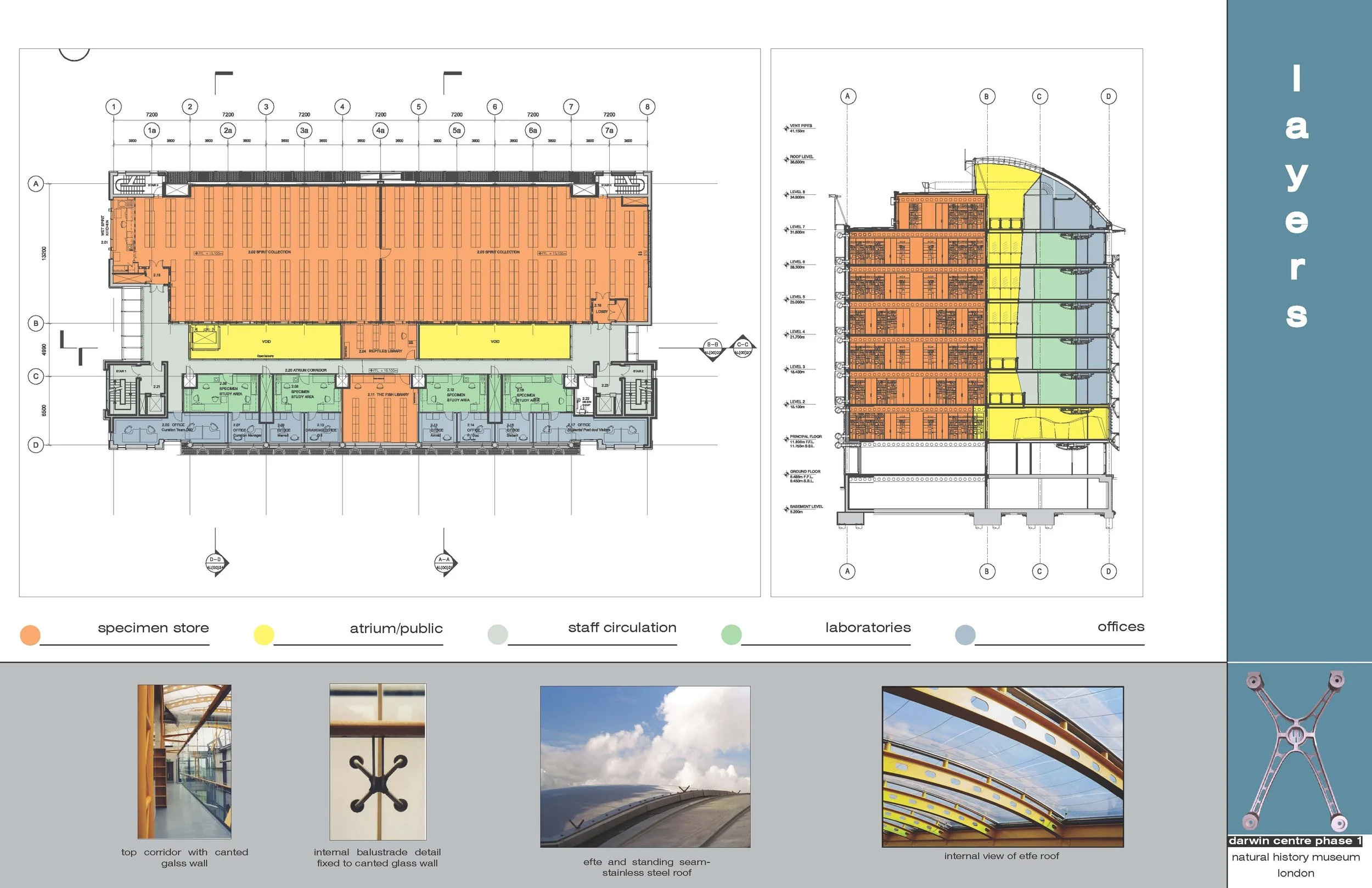Click grid bubble 1 on floor plan

pyautogui.click(x=114, y=106)
